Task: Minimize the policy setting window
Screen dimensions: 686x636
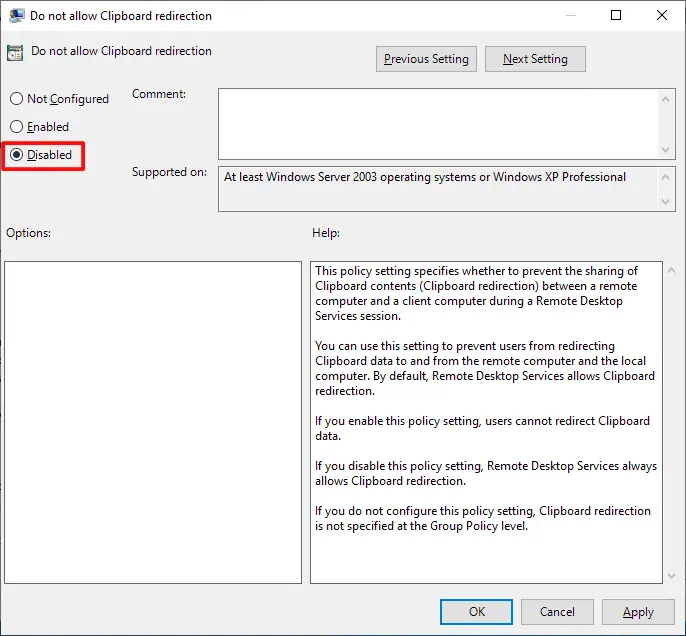Action: (571, 16)
